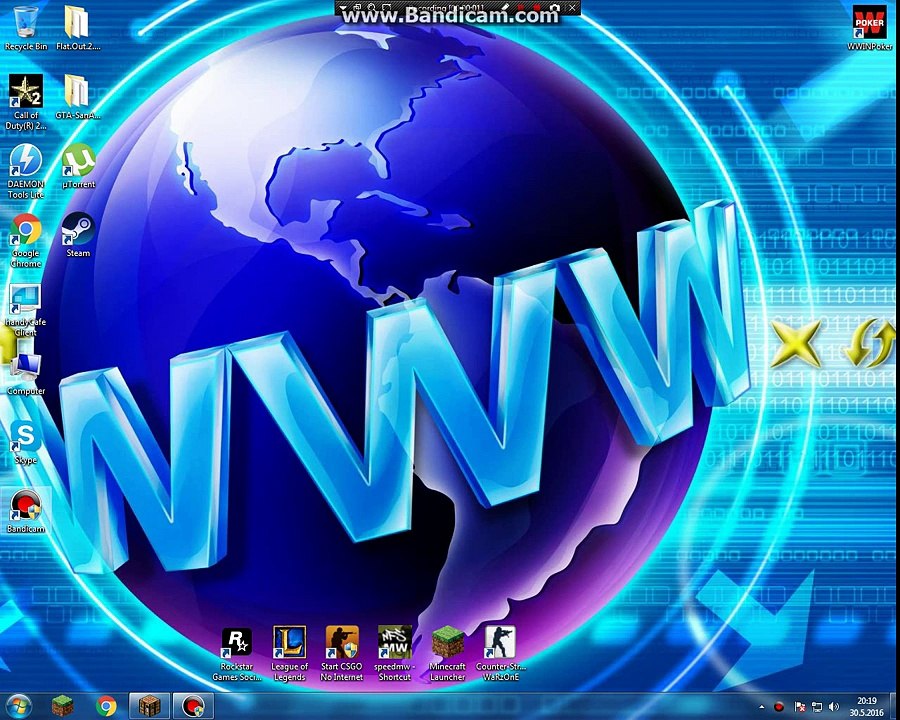Screen dimensions: 900x720
Task: Click the magnifier icon in Bandicam bar
Action: (x=371, y=7)
